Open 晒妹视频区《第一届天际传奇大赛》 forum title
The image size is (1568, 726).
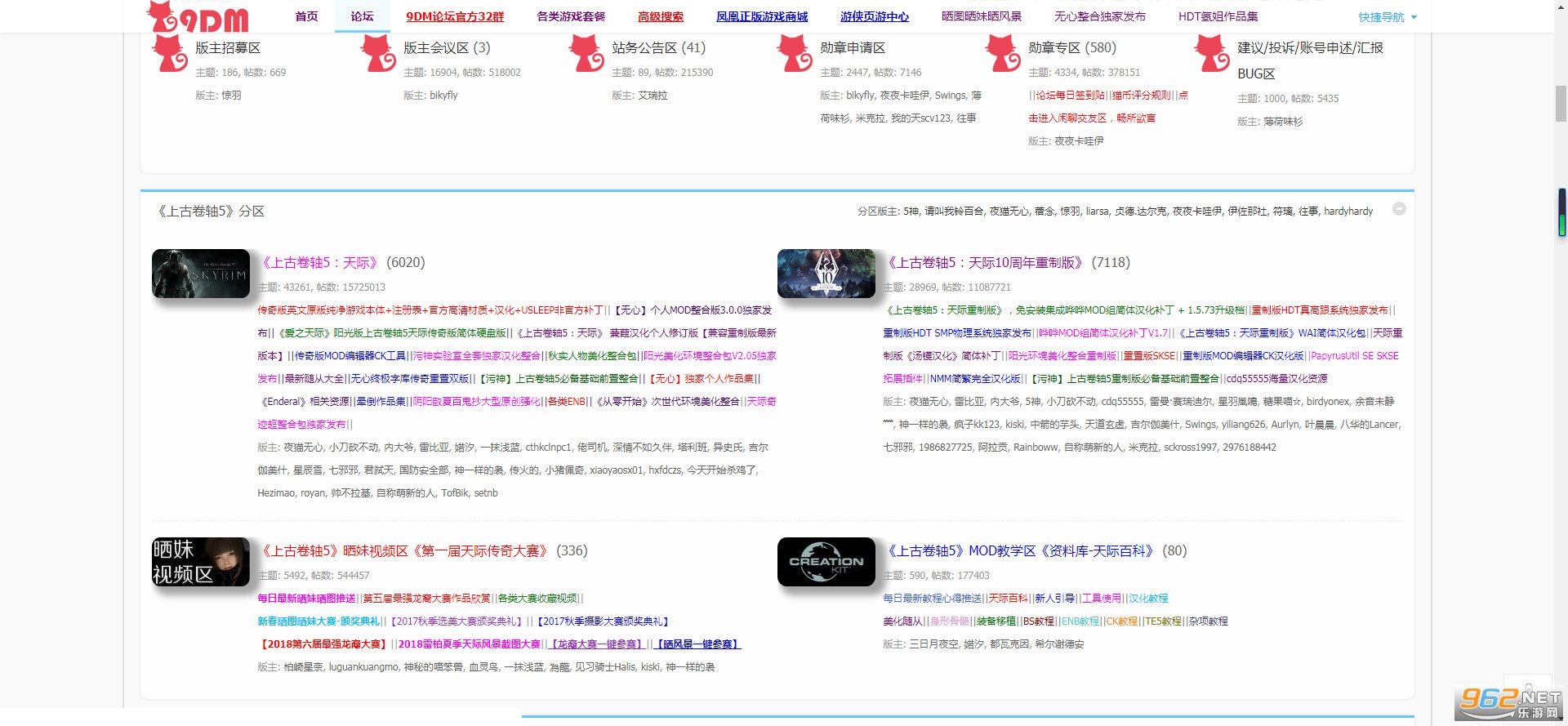point(404,551)
